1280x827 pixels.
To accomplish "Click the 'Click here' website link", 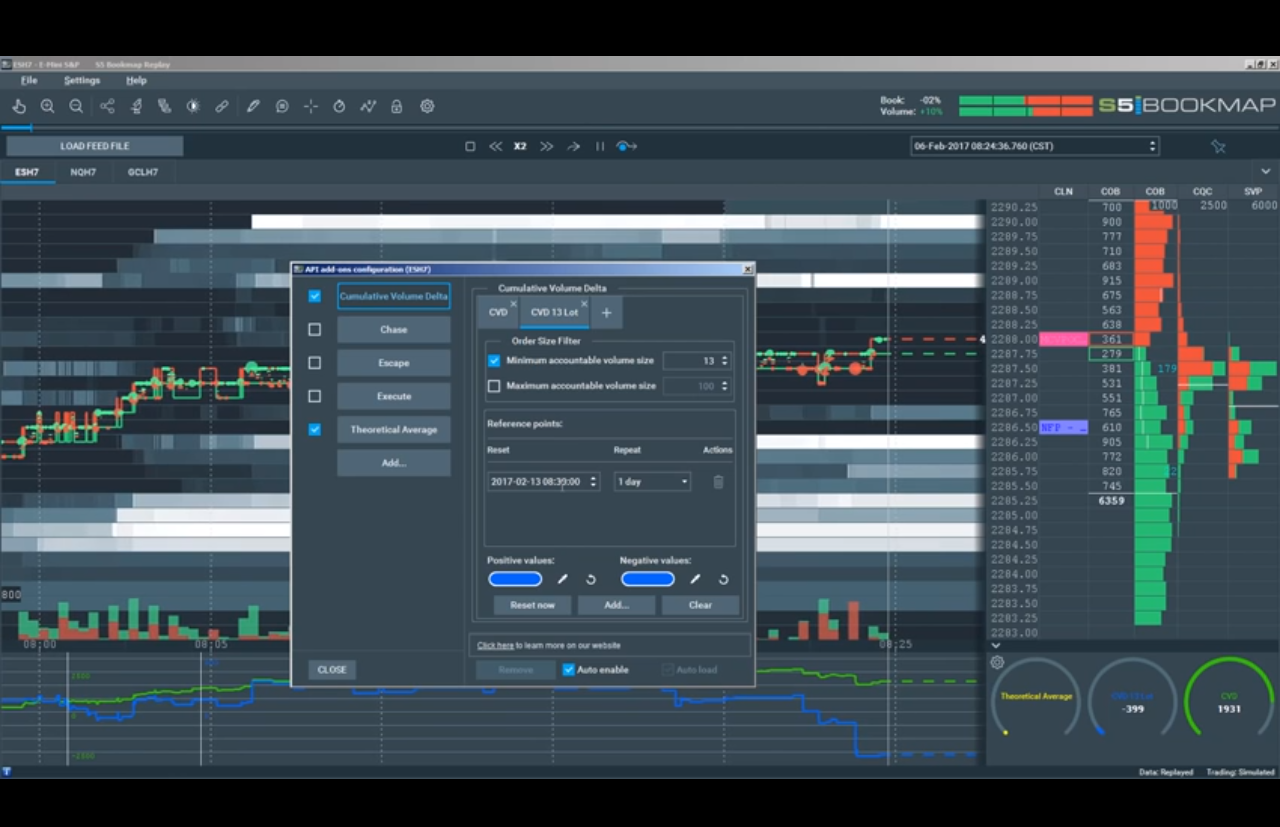I will point(495,646).
